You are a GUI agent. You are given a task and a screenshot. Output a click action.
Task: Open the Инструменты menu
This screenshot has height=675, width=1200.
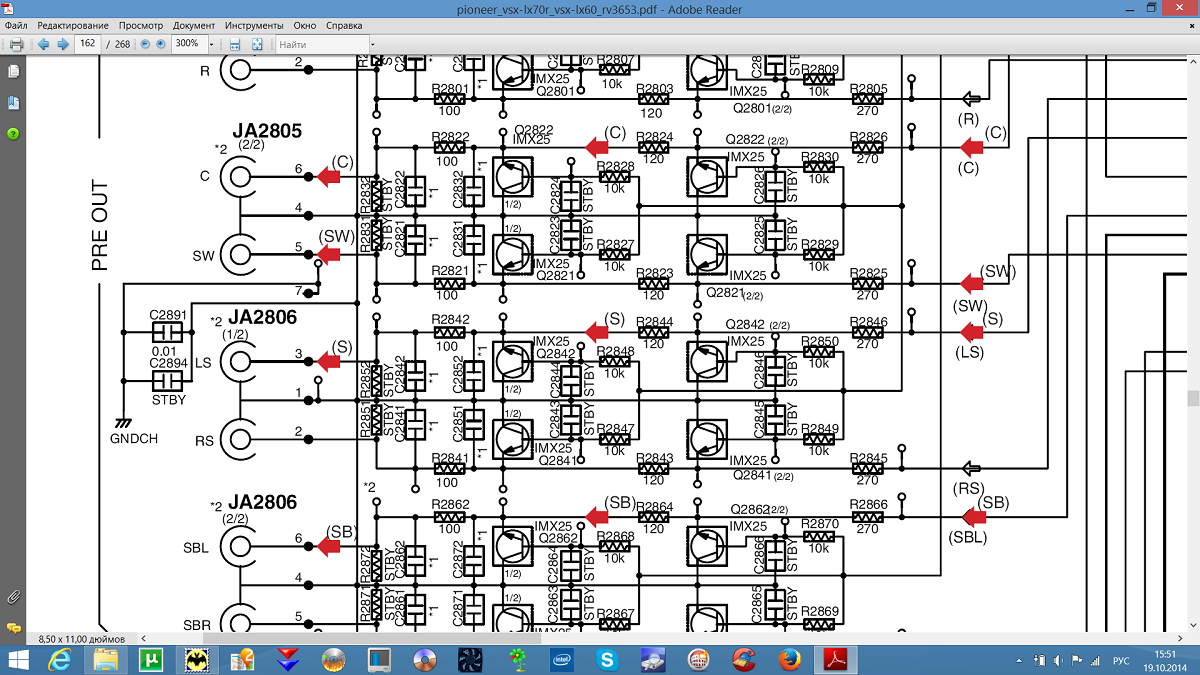tap(254, 25)
